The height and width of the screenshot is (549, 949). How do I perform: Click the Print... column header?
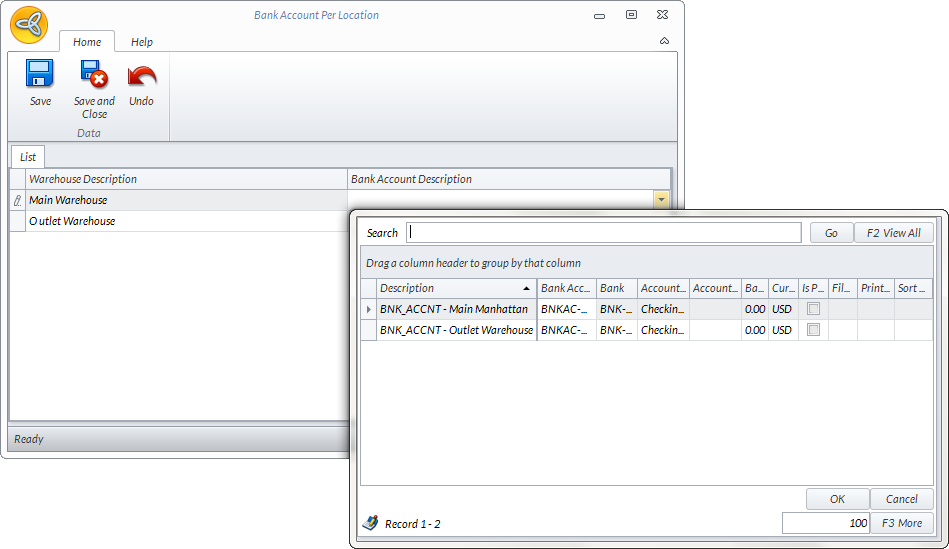point(876,288)
